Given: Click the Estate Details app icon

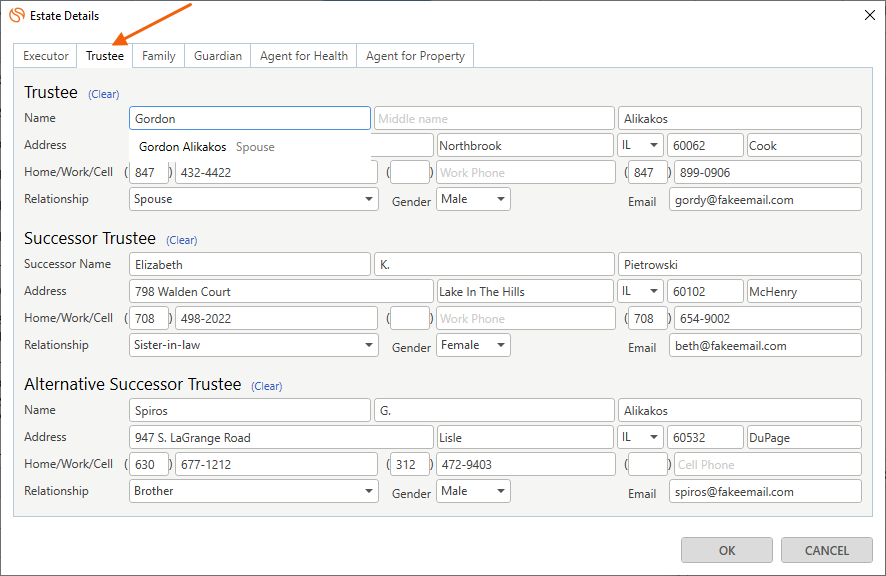Looking at the screenshot, I should tap(16, 14).
